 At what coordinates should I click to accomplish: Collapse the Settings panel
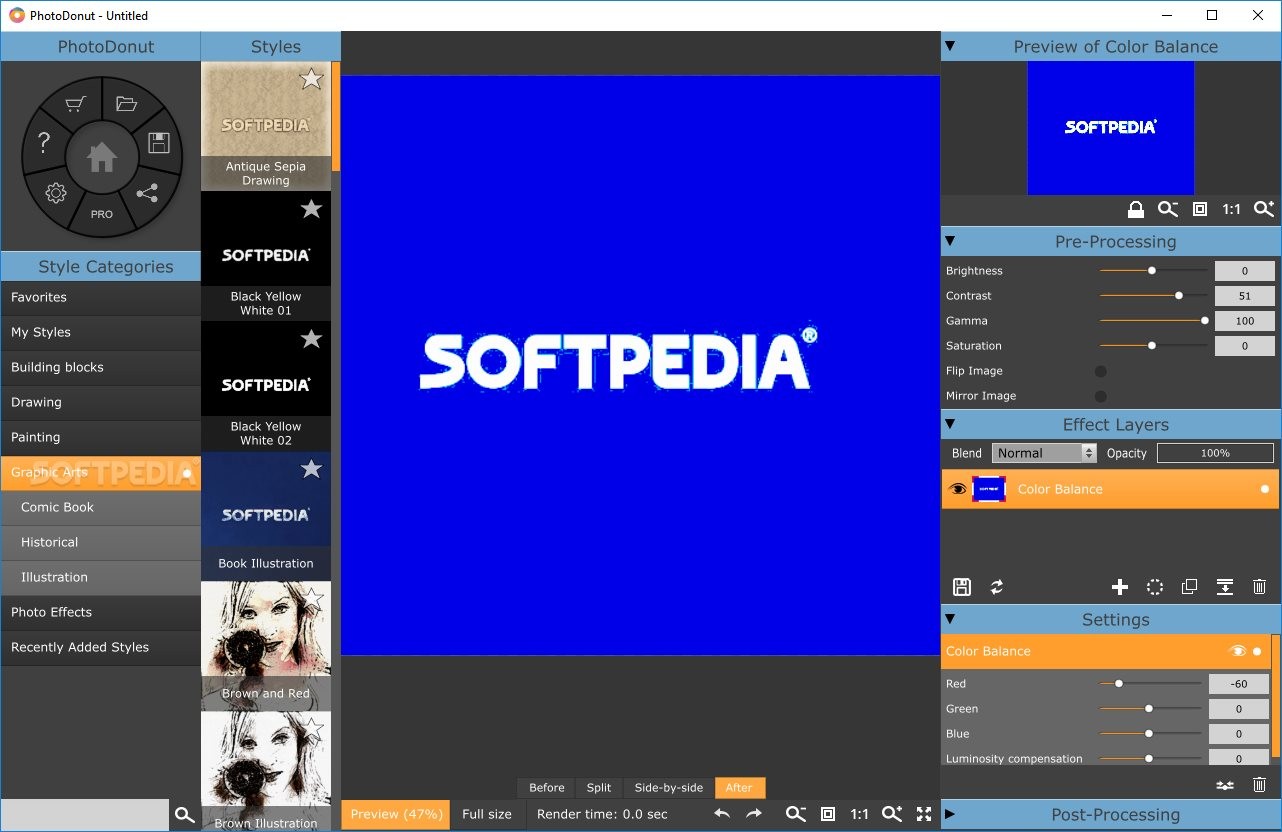[x=950, y=619]
